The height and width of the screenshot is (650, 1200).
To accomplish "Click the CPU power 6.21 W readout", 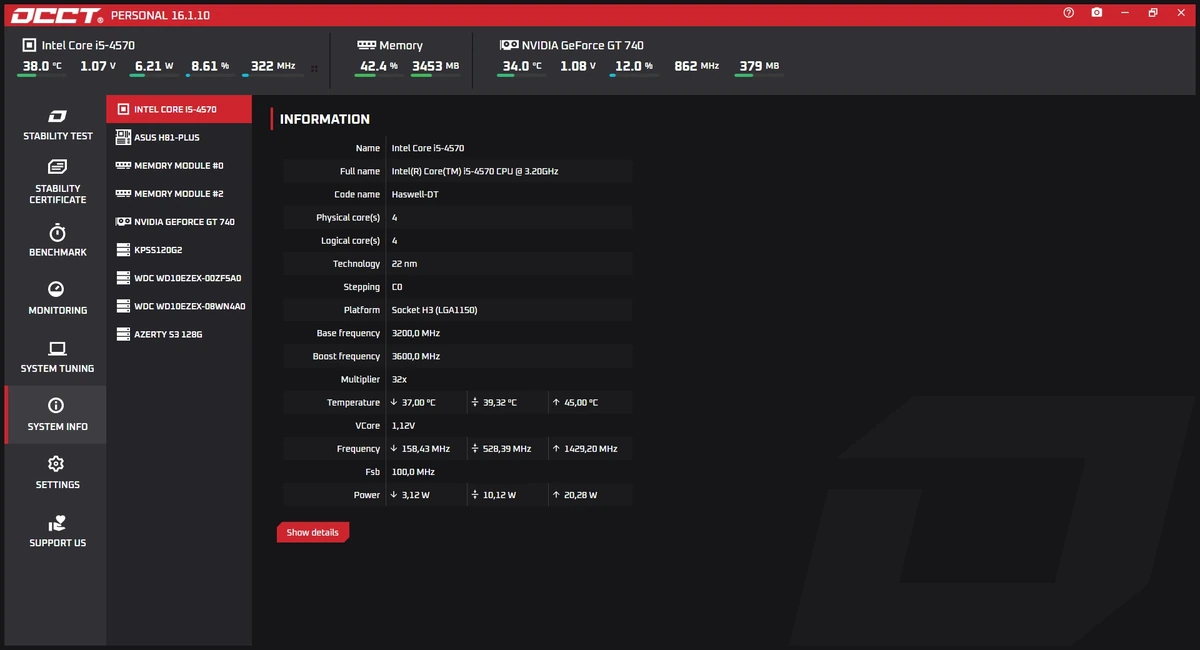I will pyautogui.click(x=154, y=66).
